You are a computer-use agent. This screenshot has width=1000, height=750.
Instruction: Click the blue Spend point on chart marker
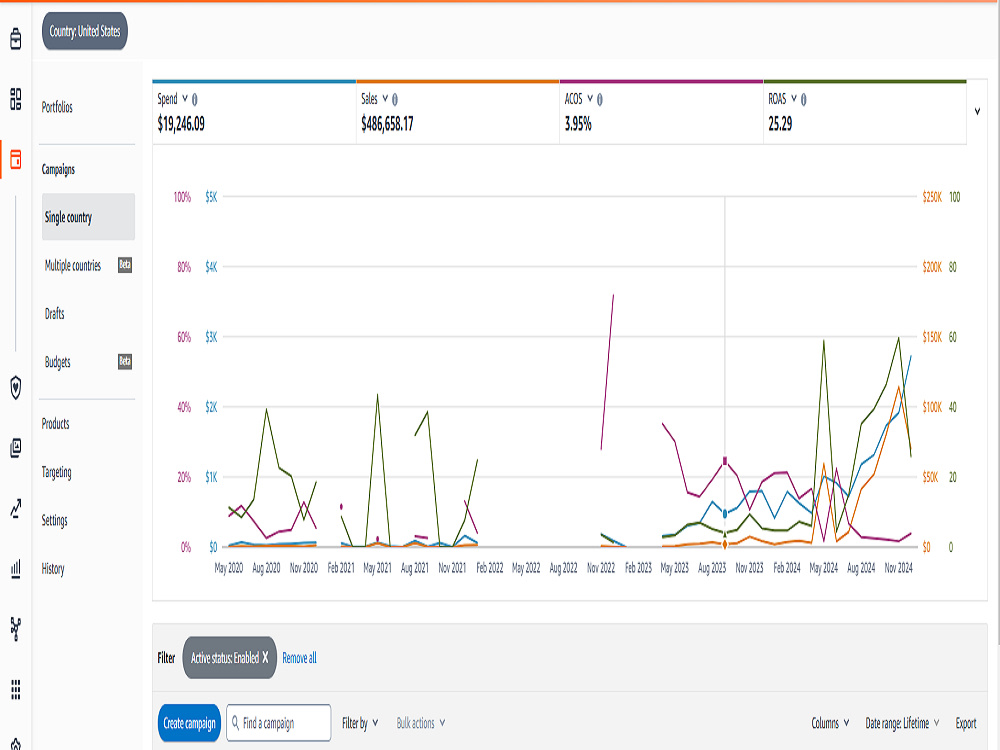724,513
